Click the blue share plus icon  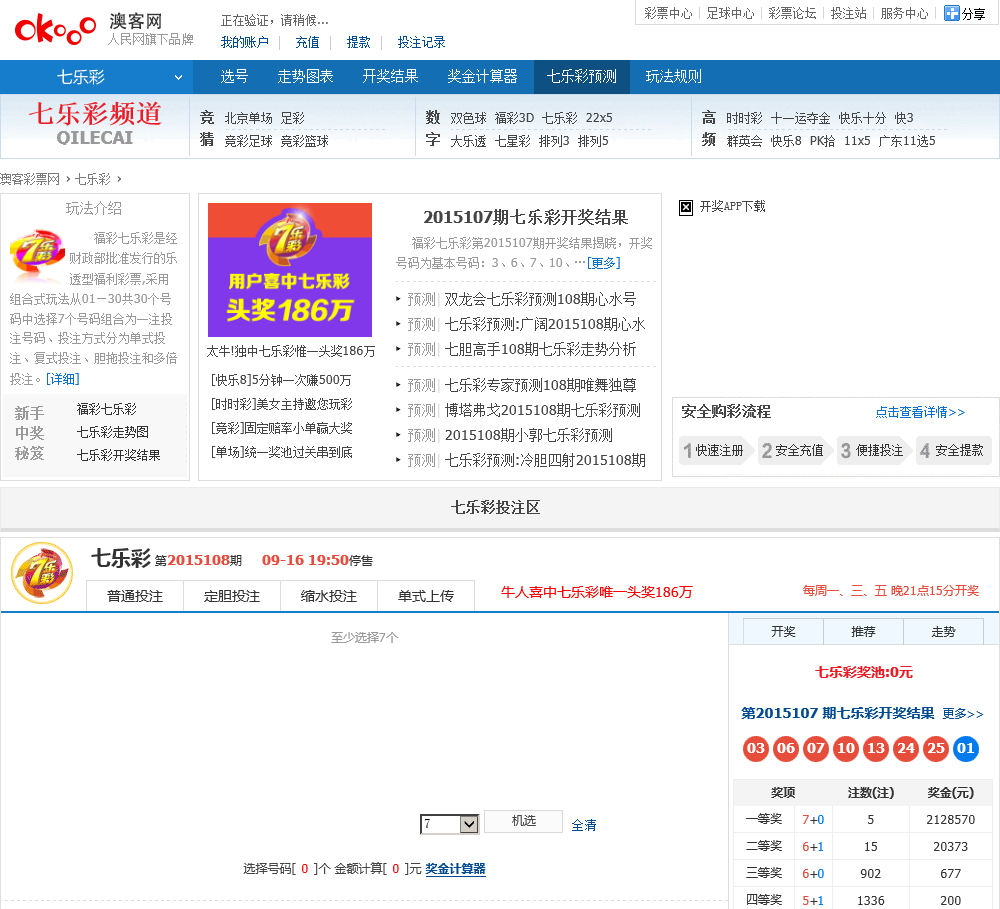coord(951,13)
